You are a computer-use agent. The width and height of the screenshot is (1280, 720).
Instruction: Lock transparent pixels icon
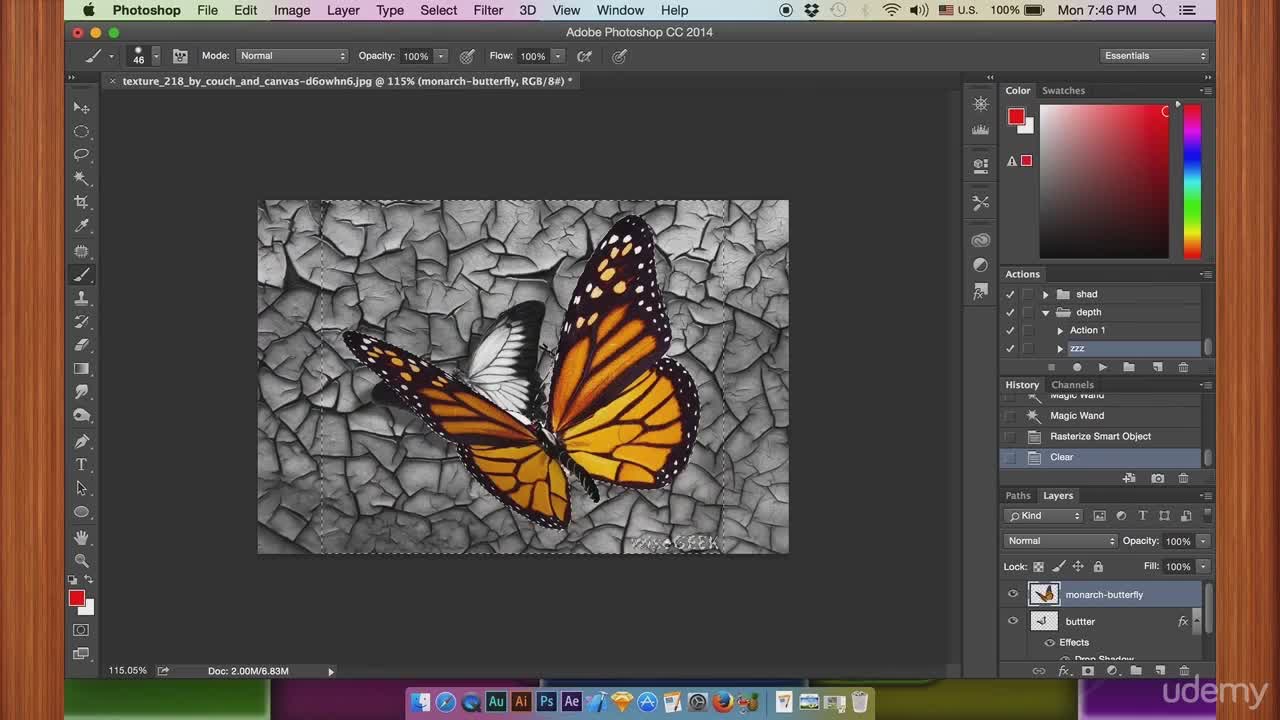pyautogui.click(x=1038, y=567)
